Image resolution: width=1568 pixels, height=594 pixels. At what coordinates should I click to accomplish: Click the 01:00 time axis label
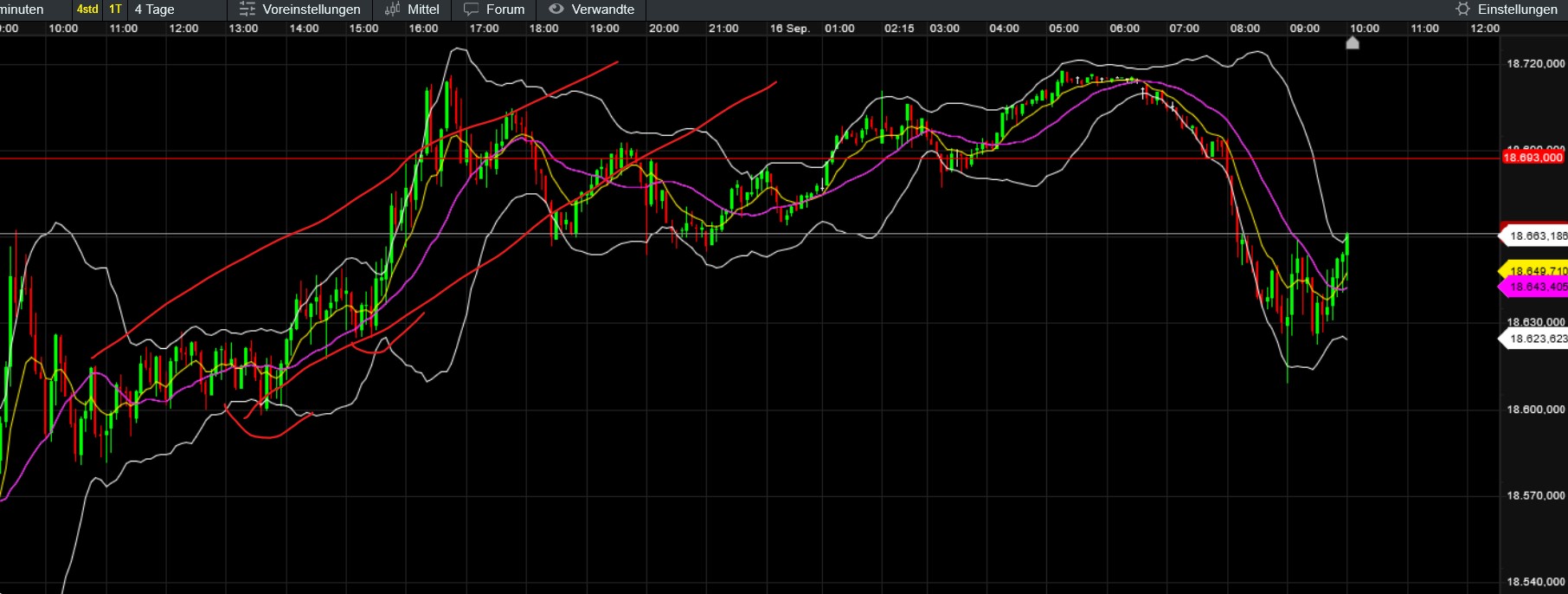click(839, 29)
